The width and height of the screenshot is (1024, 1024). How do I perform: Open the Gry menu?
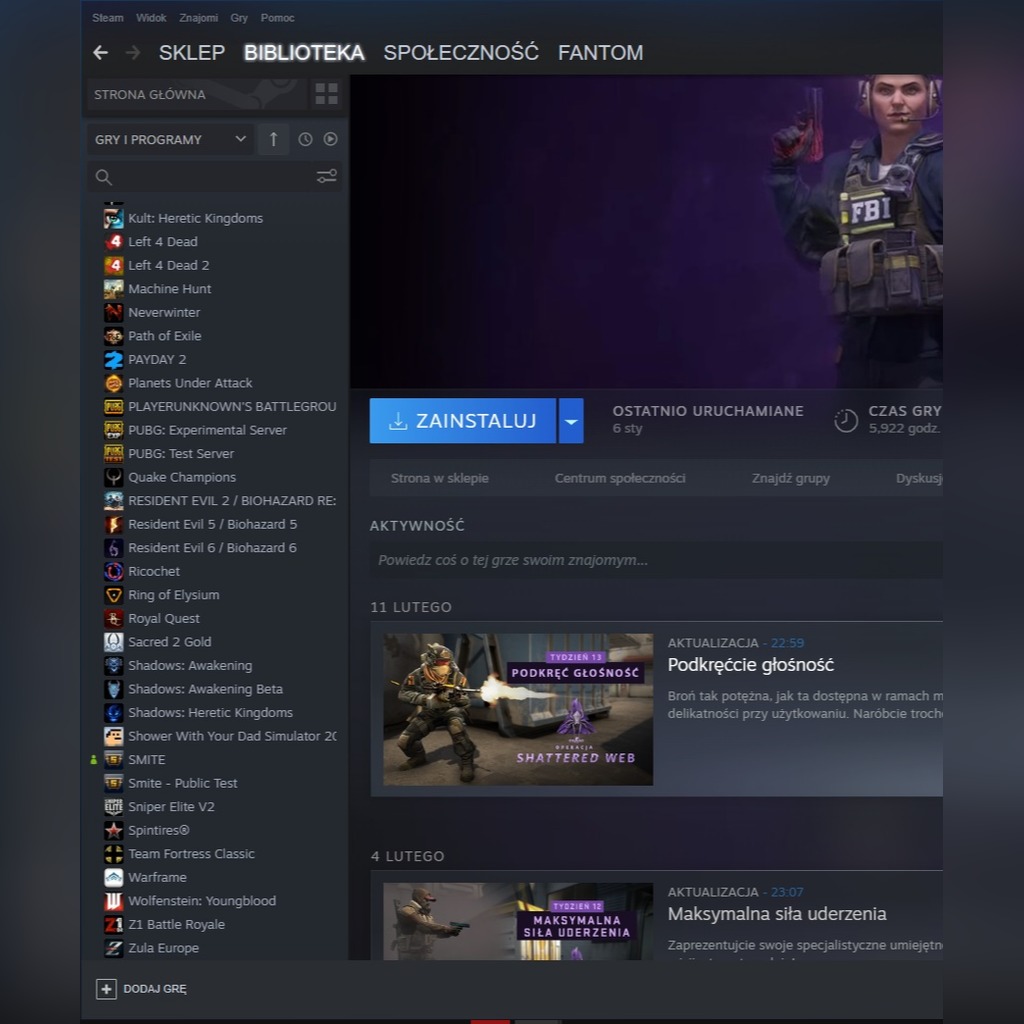pyautogui.click(x=239, y=18)
